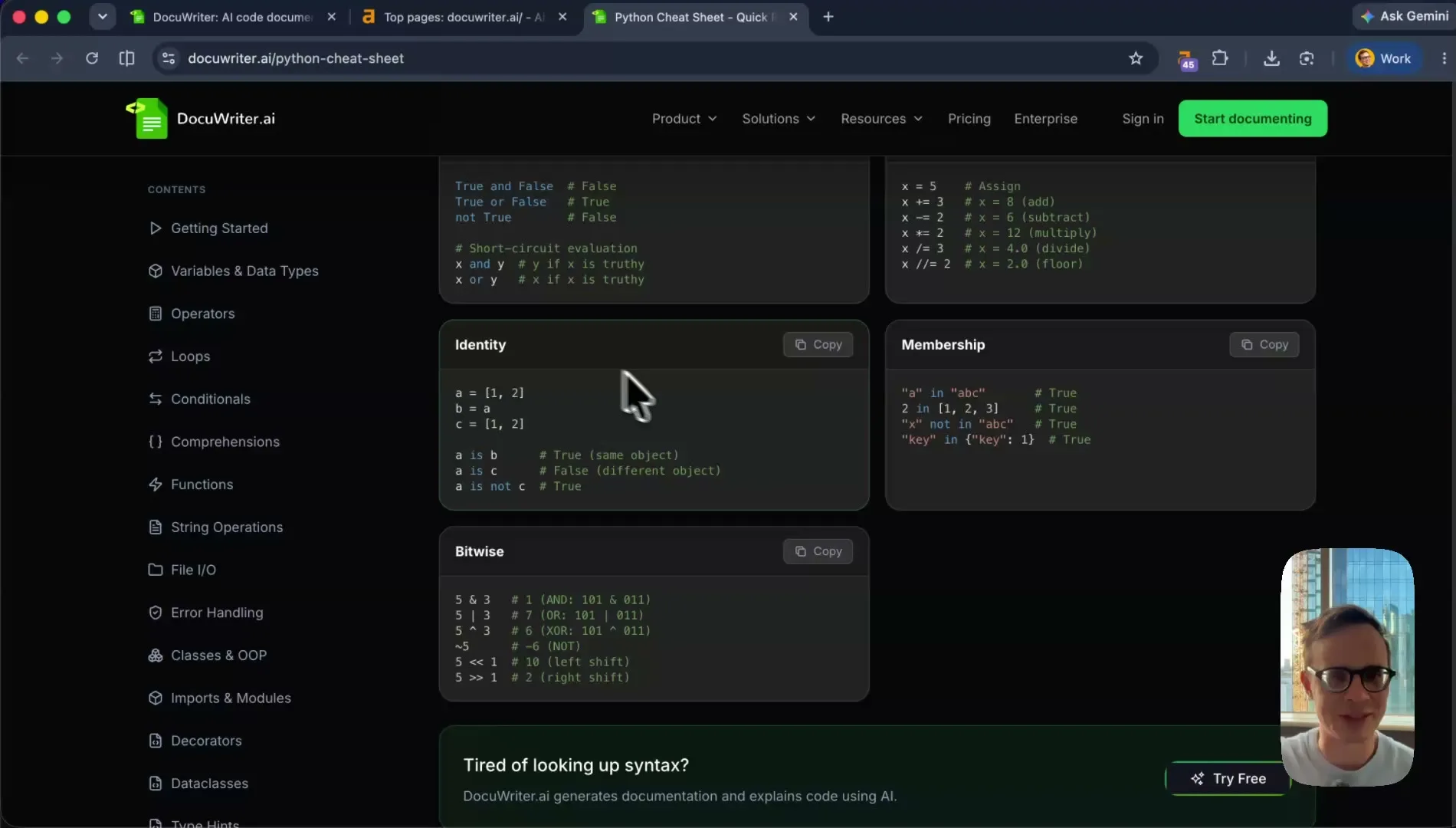
Task: Open the Enterprise page
Action: pos(1046,119)
